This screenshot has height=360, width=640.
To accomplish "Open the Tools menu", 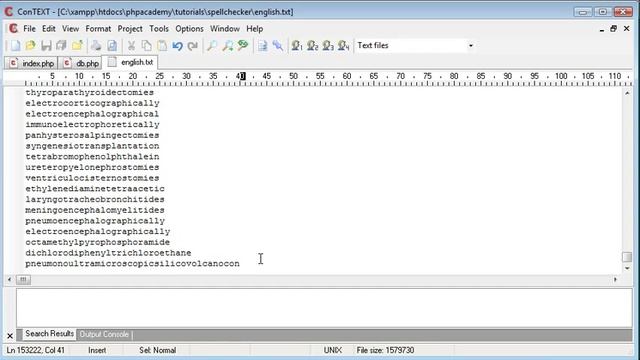I will 159,29.
